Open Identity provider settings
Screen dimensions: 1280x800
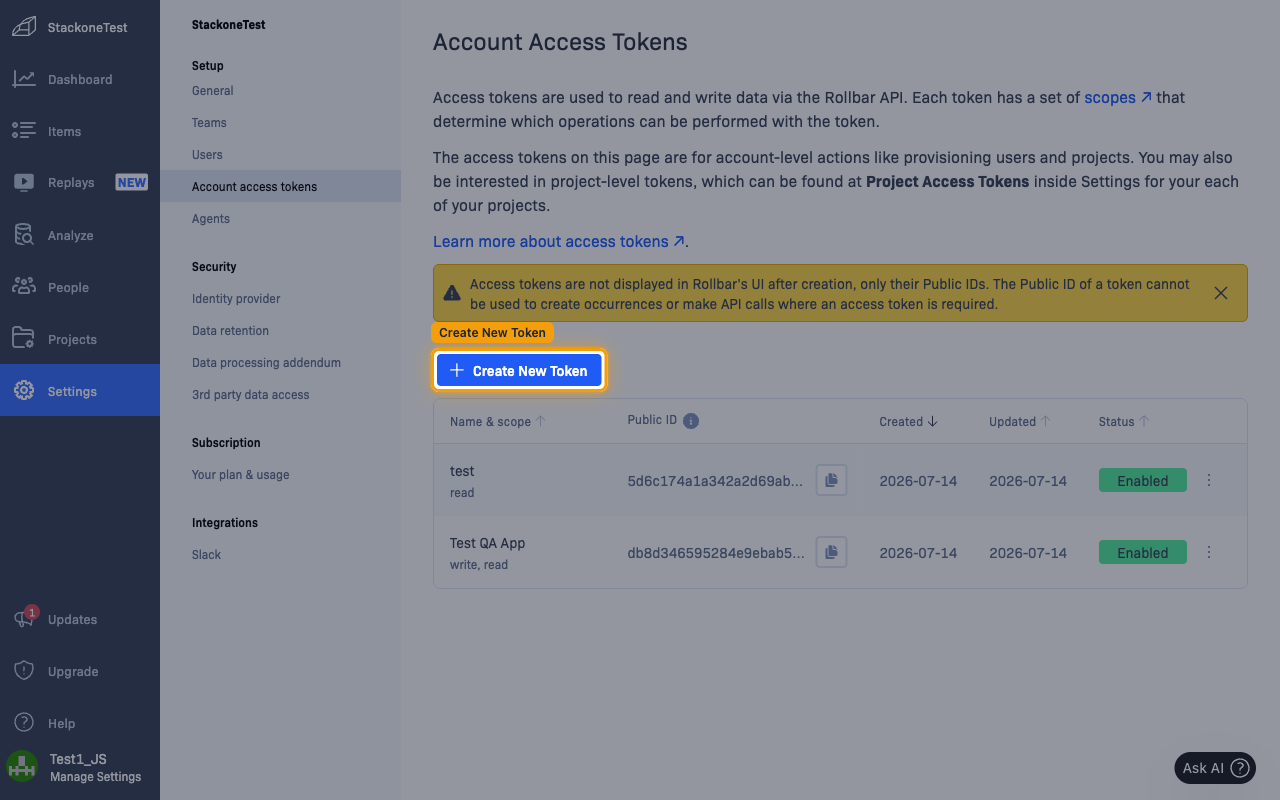click(x=236, y=299)
